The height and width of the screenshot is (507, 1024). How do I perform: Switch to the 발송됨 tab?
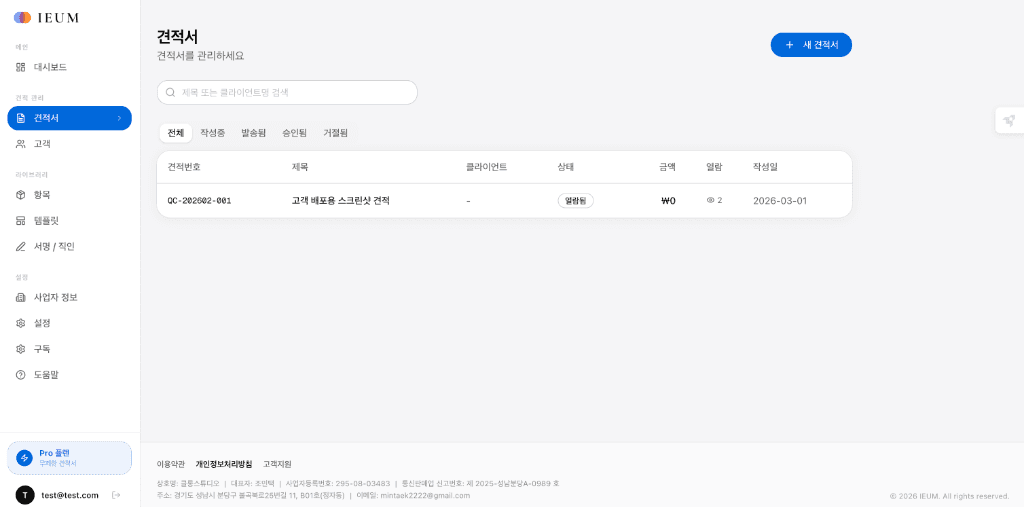pyautogui.click(x=253, y=133)
